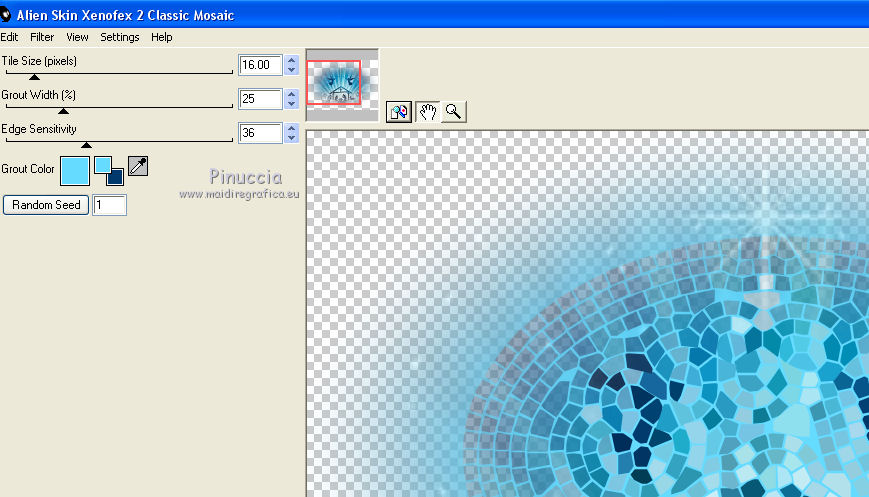This screenshot has width=869, height=497.
Task: Open the Filter menu
Action: pyautogui.click(x=42, y=37)
